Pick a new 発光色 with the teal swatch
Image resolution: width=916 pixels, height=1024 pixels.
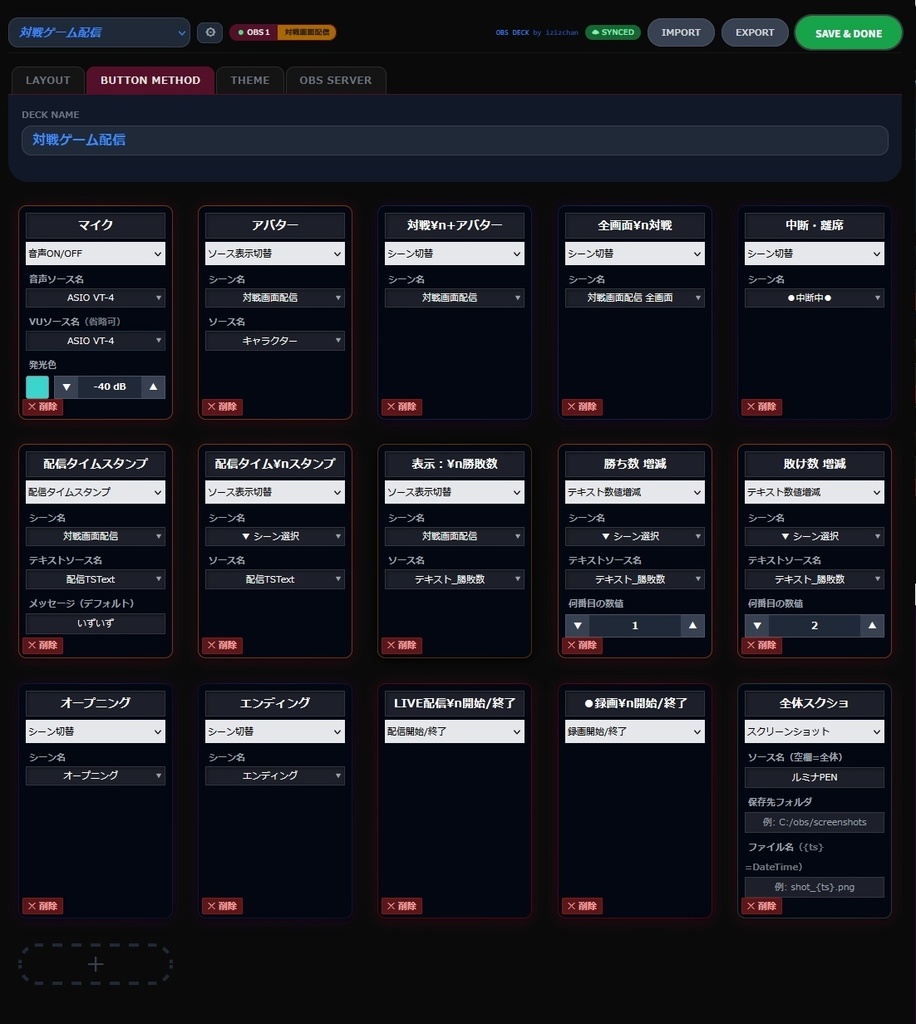(x=37, y=386)
